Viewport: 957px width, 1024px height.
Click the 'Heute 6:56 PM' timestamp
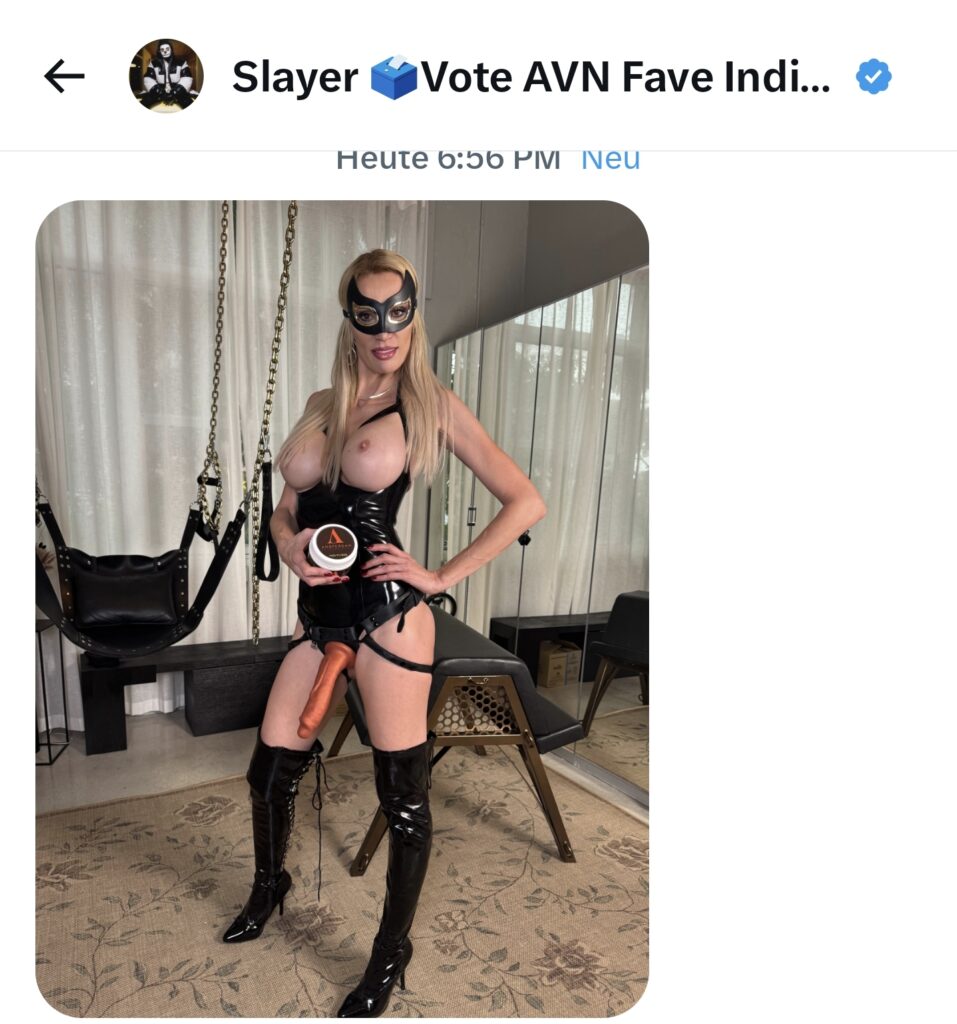(x=448, y=160)
